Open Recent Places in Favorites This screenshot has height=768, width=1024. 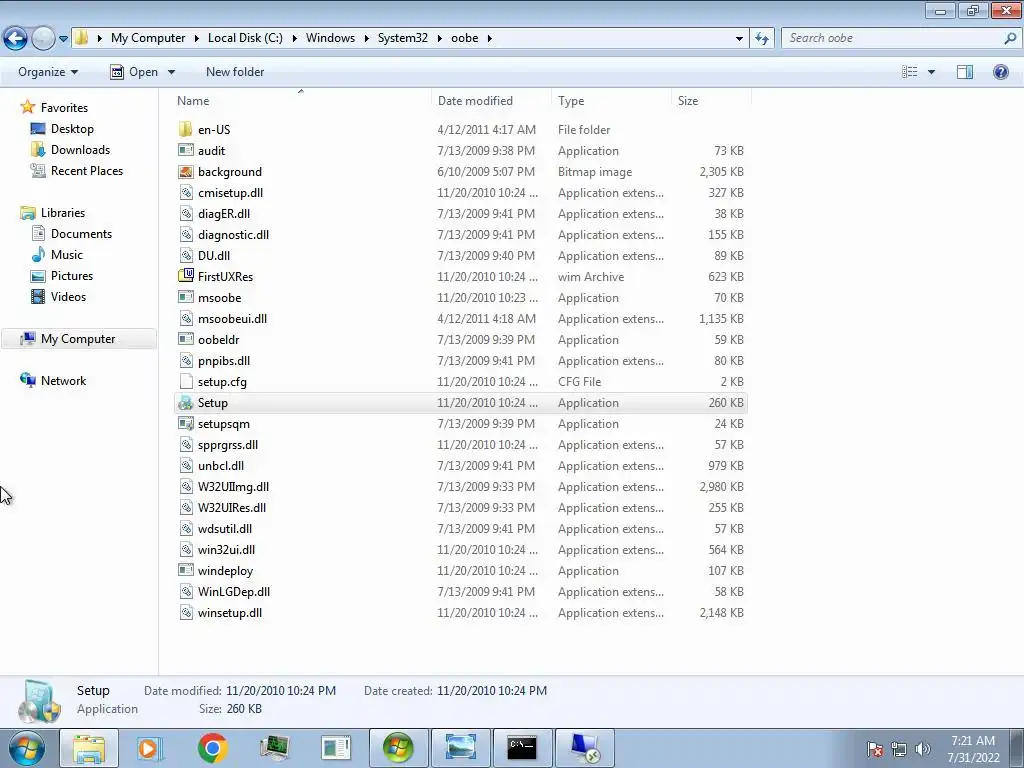pos(87,170)
